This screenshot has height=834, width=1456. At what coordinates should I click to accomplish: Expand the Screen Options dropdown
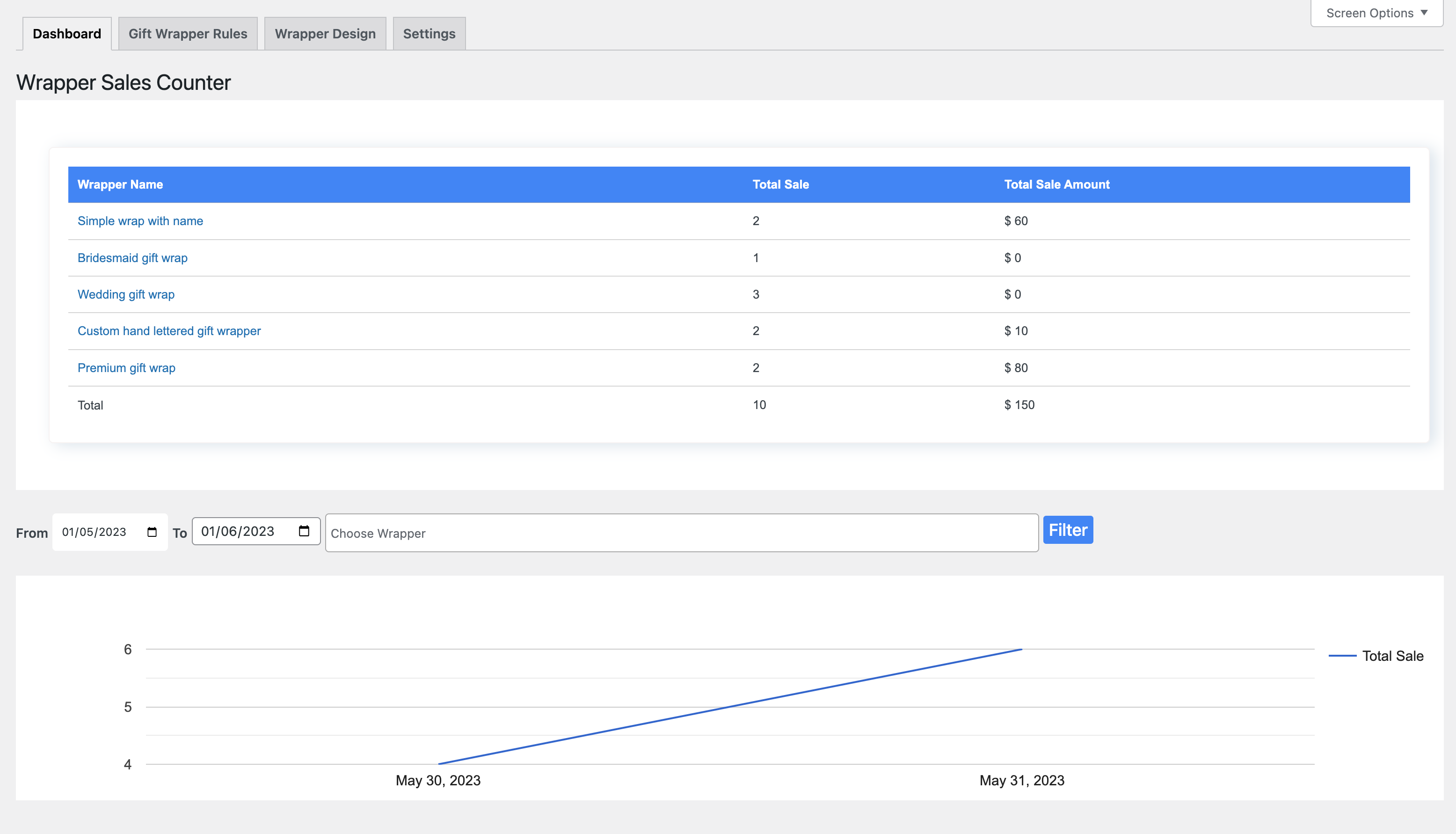coord(1376,13)
